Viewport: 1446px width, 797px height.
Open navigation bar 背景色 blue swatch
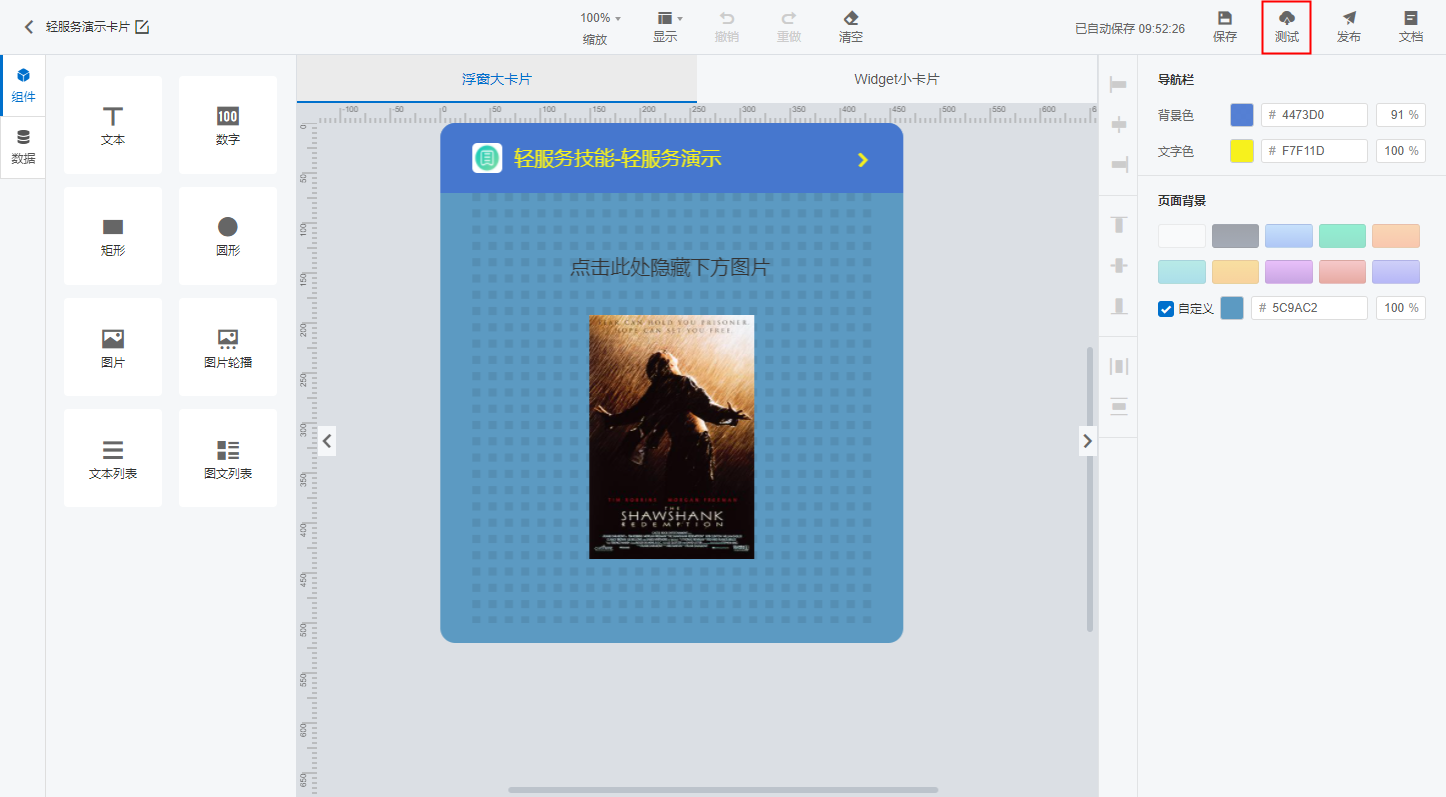(1241, 115)
